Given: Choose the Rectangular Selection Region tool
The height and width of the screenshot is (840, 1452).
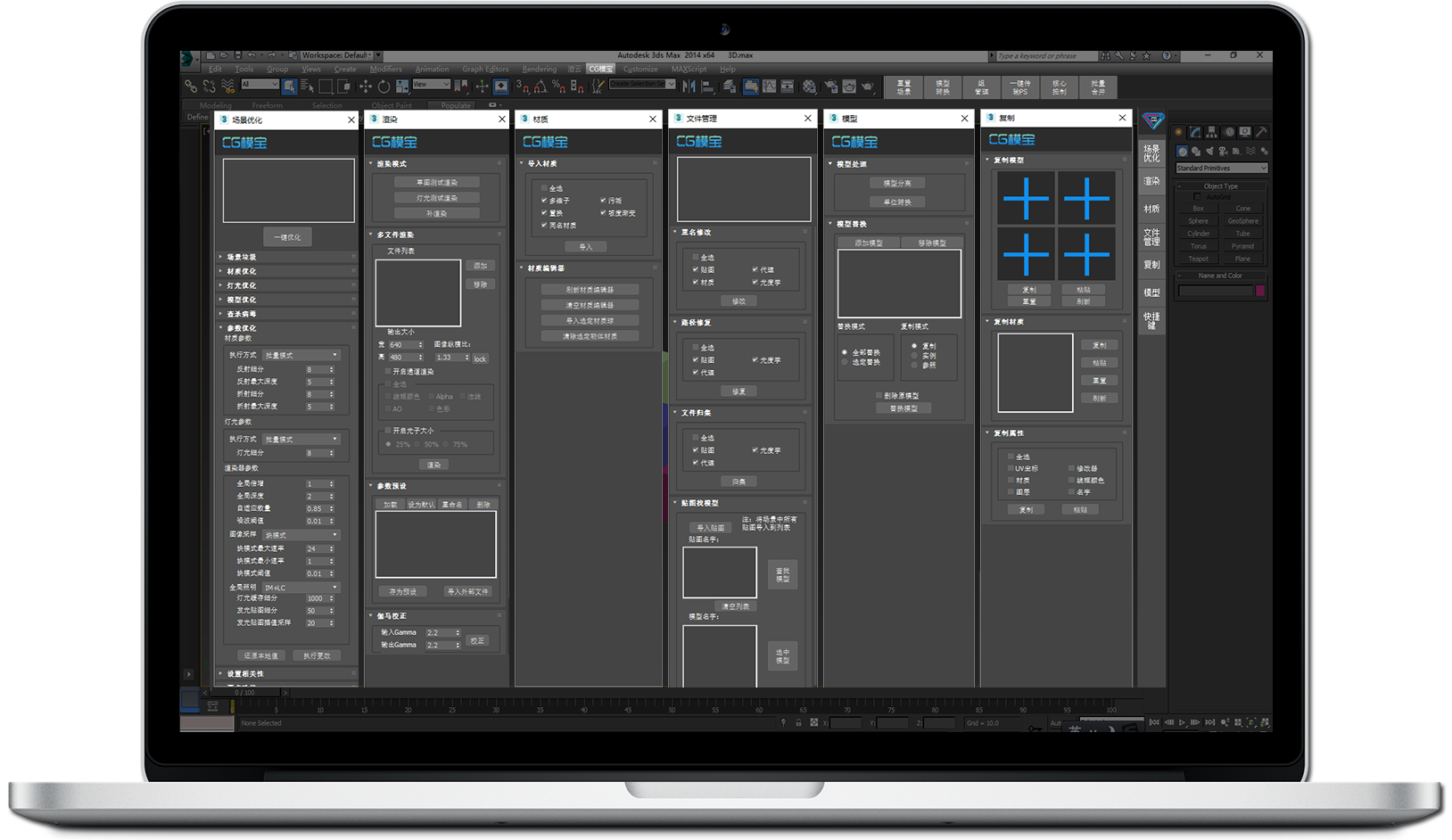Looking at the screenshot, I should click(326, 86).
